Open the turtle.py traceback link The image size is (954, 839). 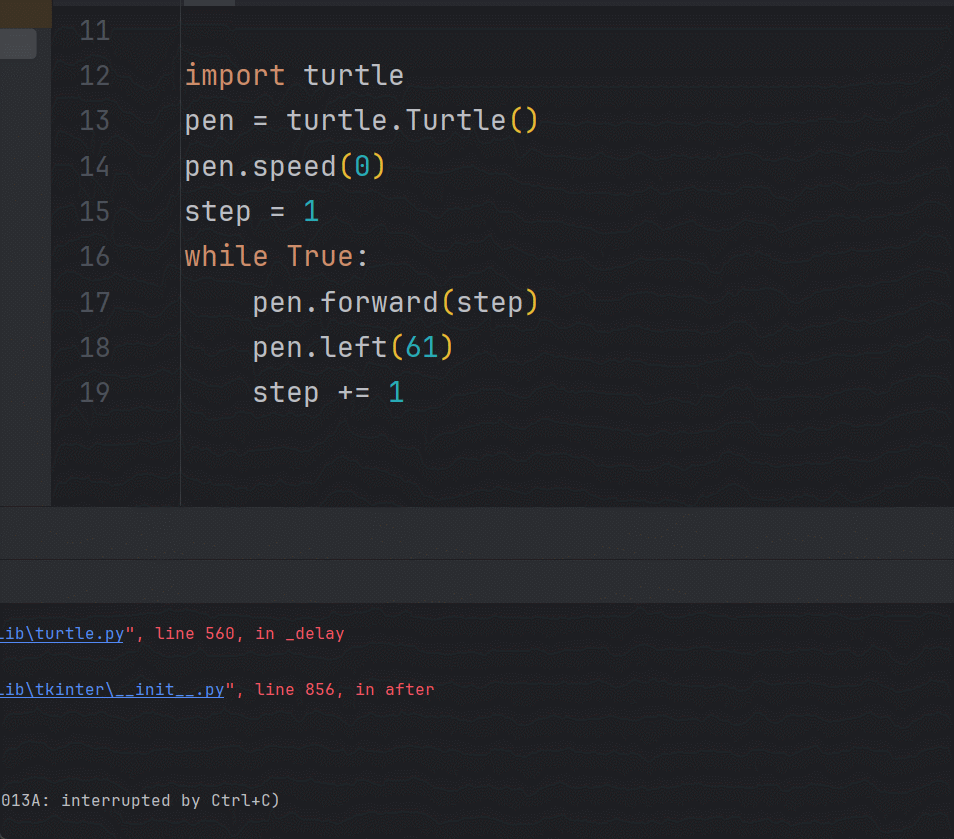(x=62, y=633)
